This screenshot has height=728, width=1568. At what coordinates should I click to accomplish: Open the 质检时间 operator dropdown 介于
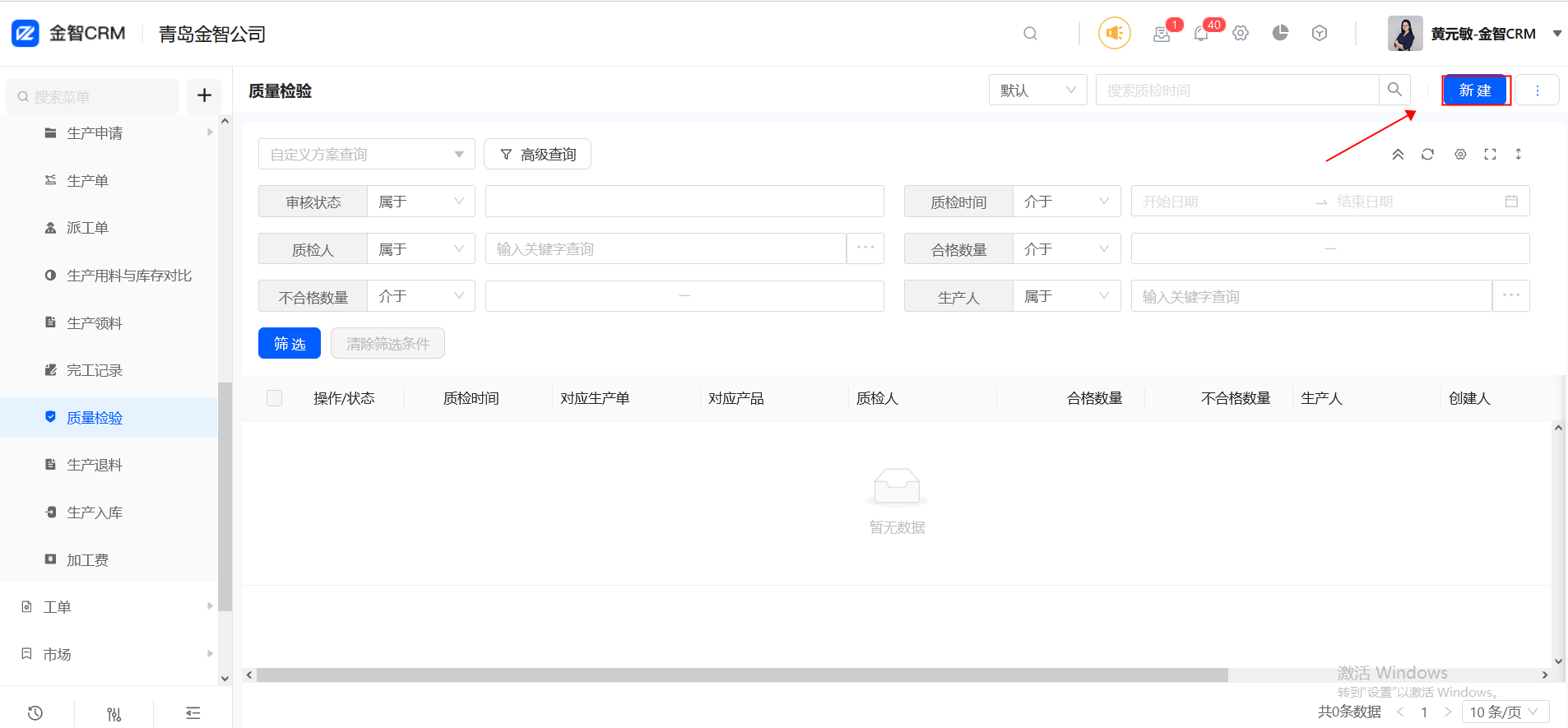(x=1067, y=202)
